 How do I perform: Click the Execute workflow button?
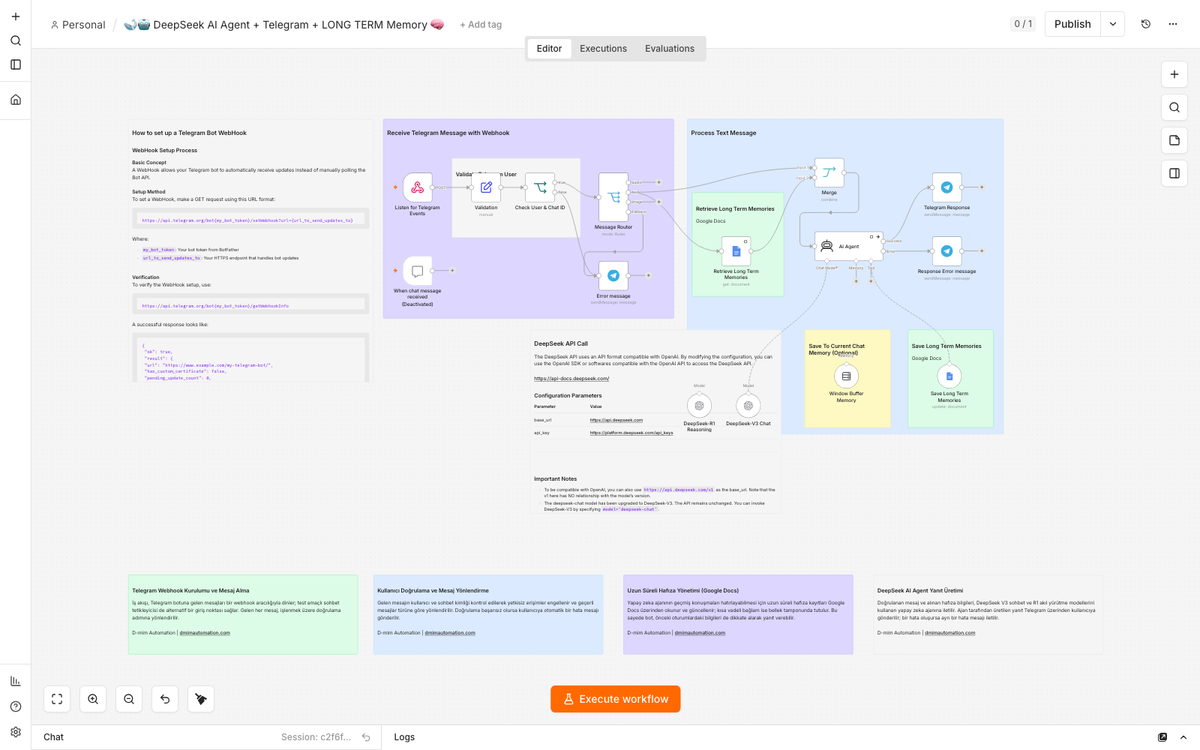point(616,699)
